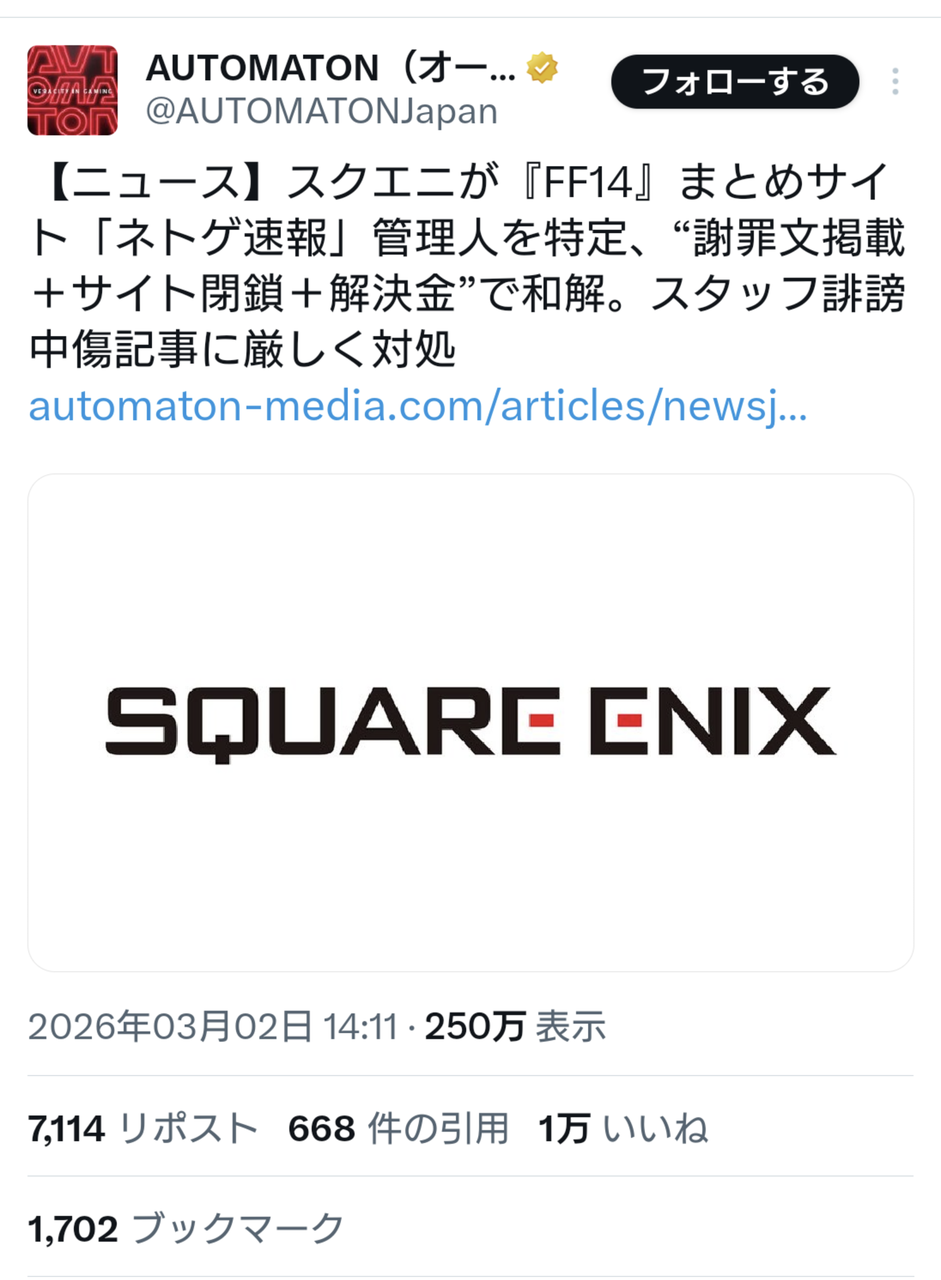Open the automaton-media.com article link
The image size is (941, 1280).
pyautogui.click(x=417, y=408)
